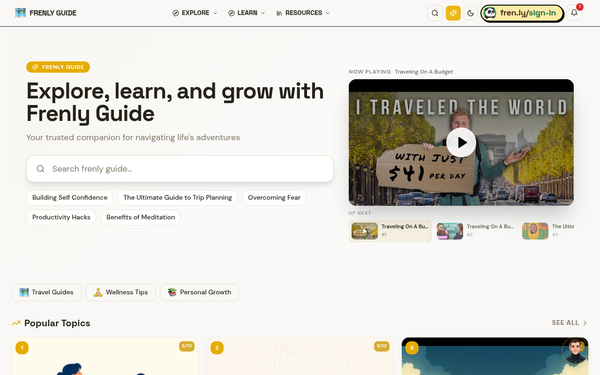
Task: Select the Building Self Confidence chip
Action: click(70, 197)
